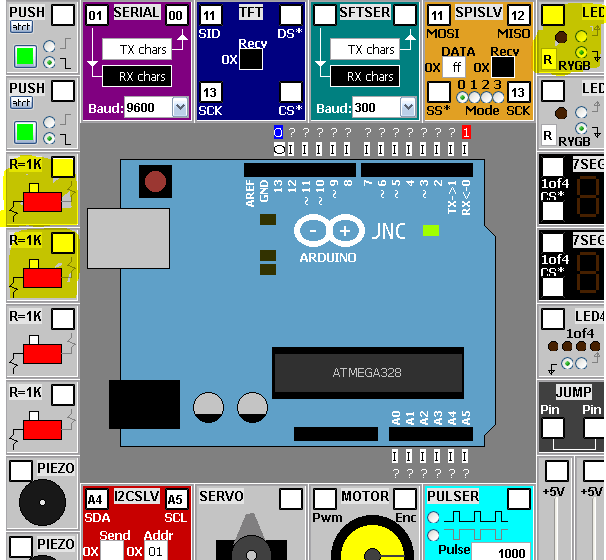Click the I2CSLV Addr field showing 01
Viewport: 606px width, 560px height.
tap(156, 551)
